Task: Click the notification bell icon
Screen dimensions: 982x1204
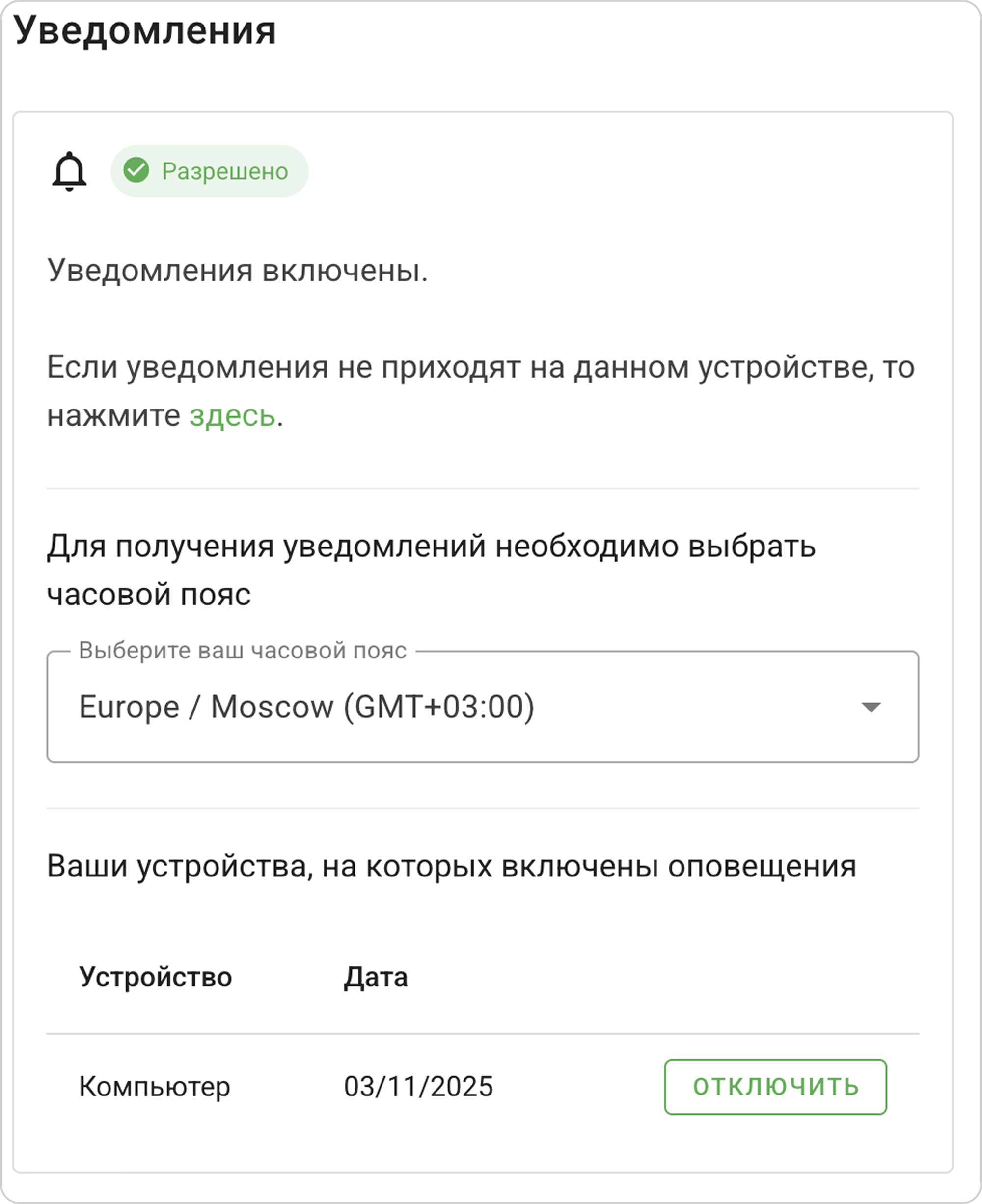Action: coord(69,171)
